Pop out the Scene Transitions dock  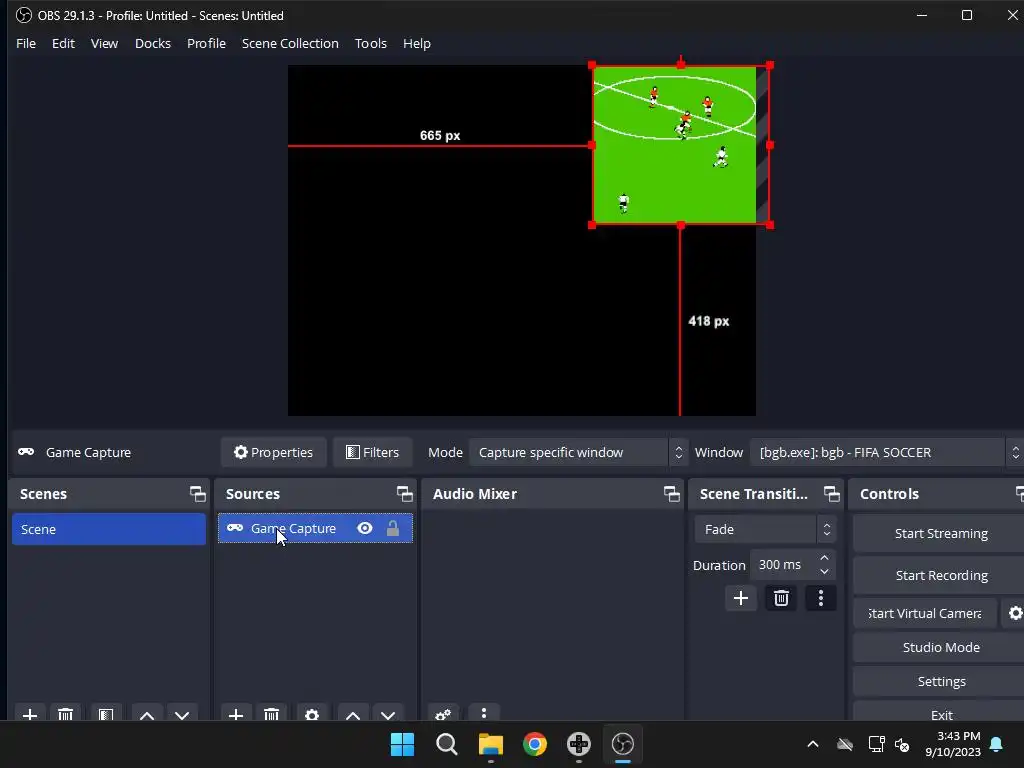point(831,494)
